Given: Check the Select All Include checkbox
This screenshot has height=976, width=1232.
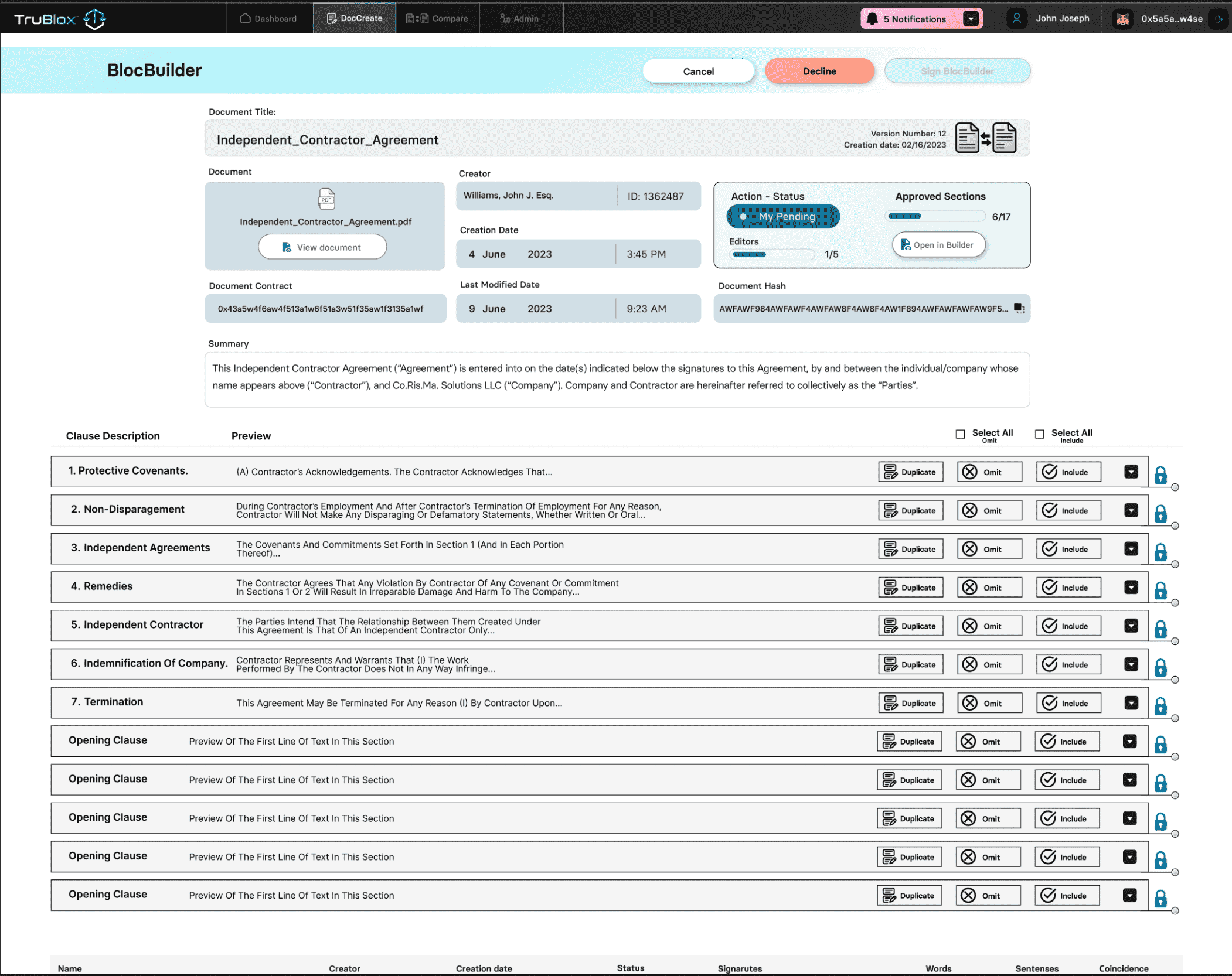Looking at the screenshot, I should point(1039,434).
